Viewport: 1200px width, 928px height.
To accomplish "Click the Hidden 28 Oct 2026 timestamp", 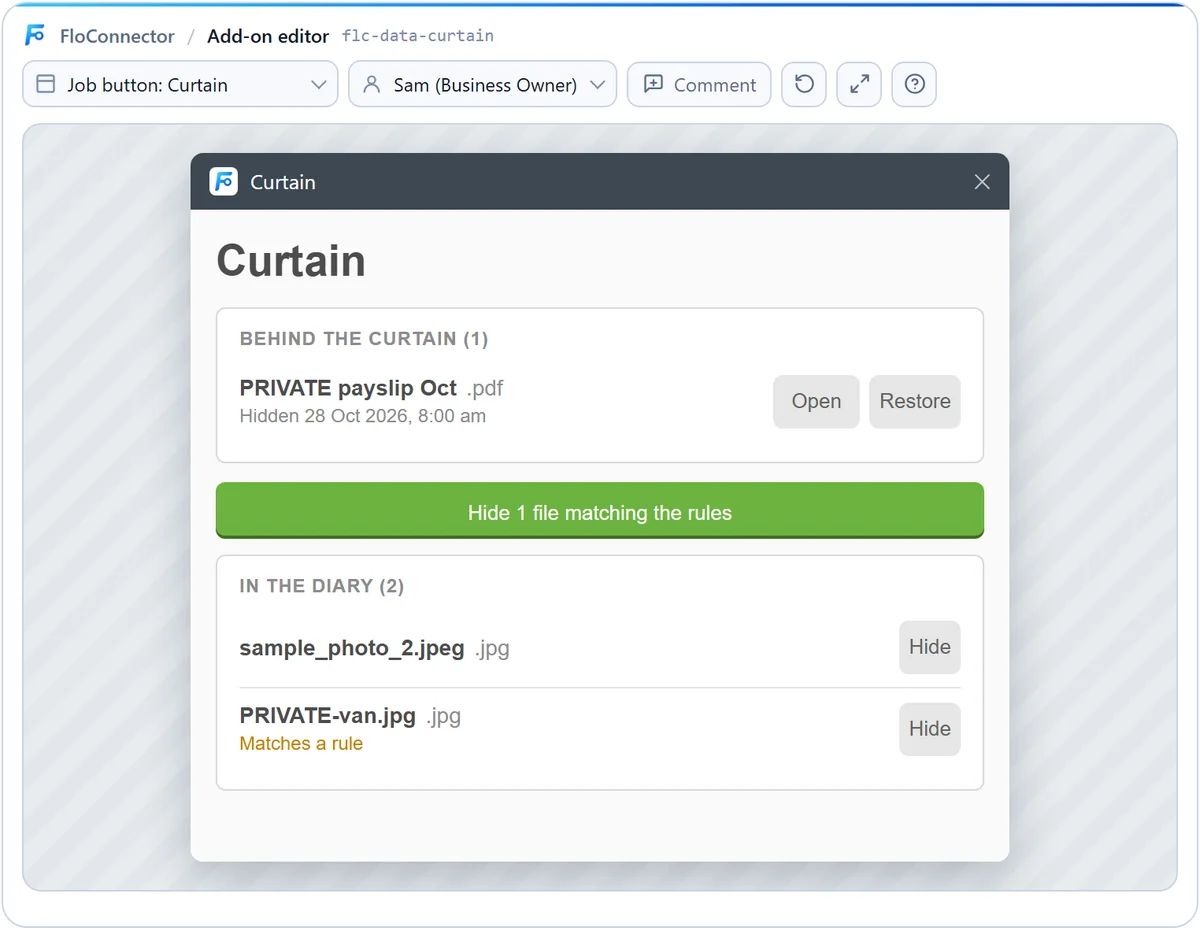I will (x=363, y=416).
